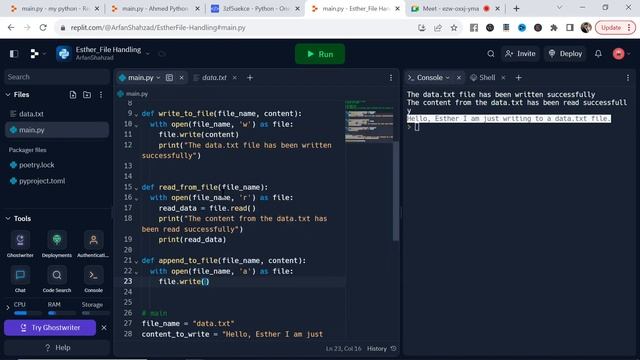Create a new file icon
Viewport: 640px width, 360px height.
[x=73, y=95]
